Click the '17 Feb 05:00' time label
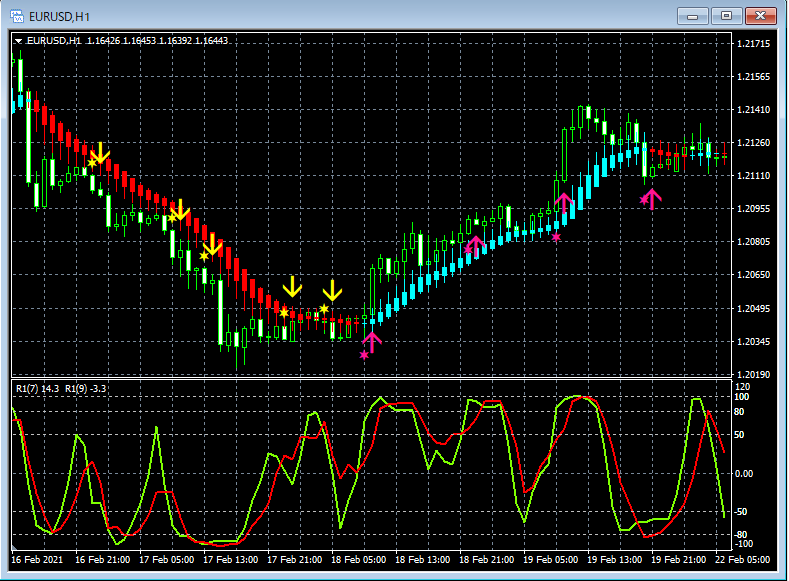 167,559
